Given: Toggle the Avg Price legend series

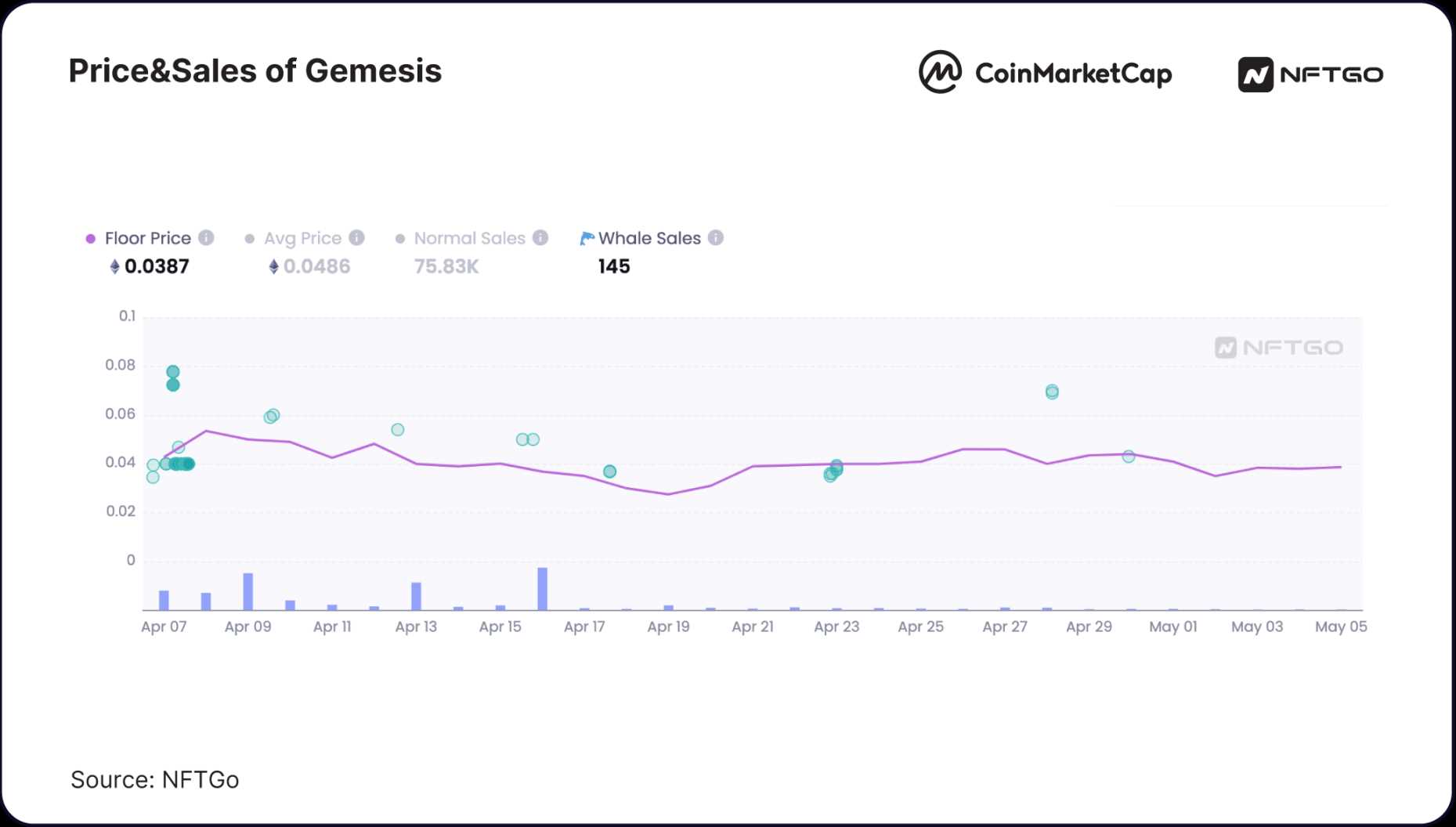Looking at the screenshot, I should click(302, 238).
